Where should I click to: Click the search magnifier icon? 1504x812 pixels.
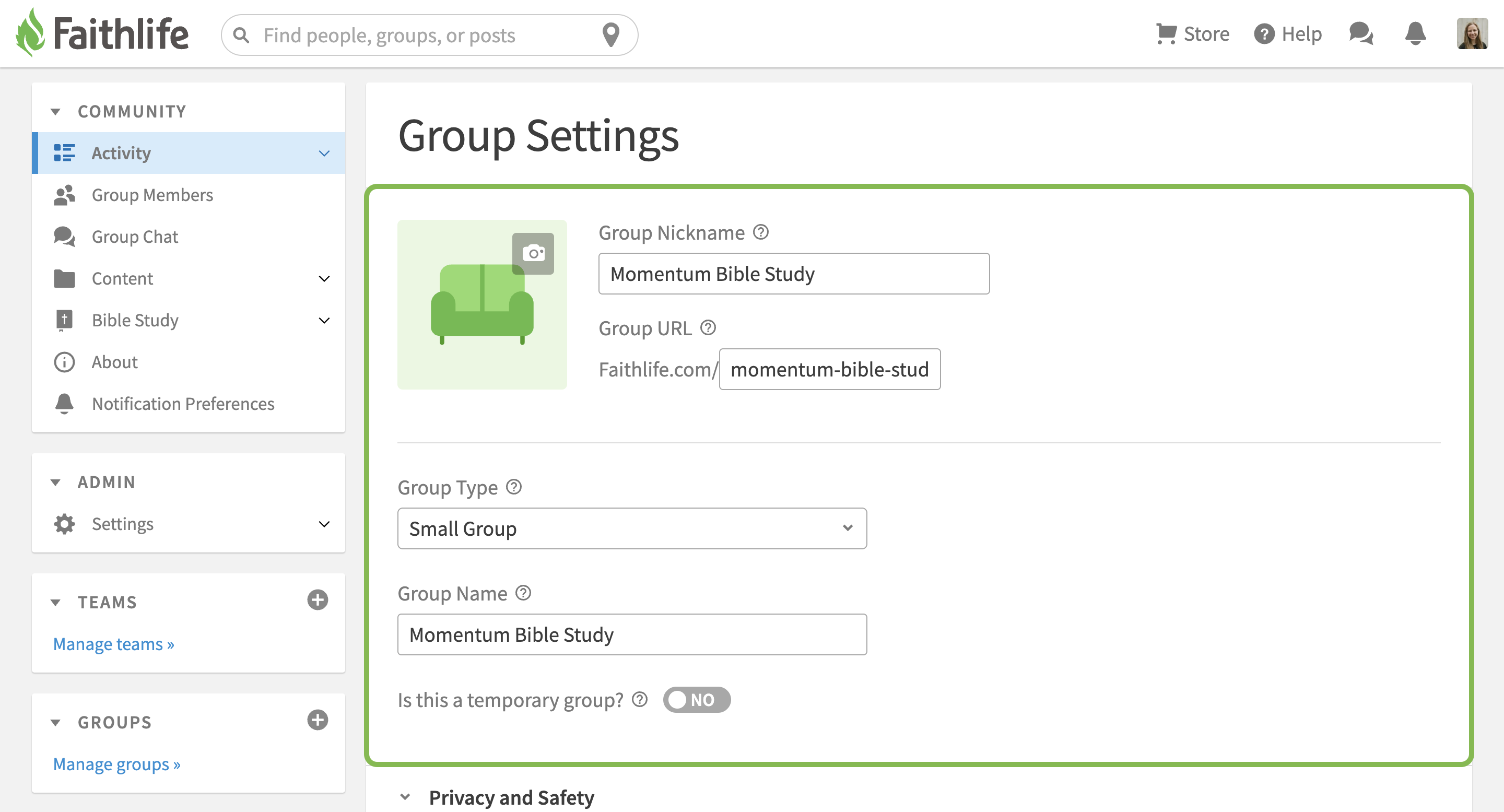pyautogui.click(x=241, y=36)
